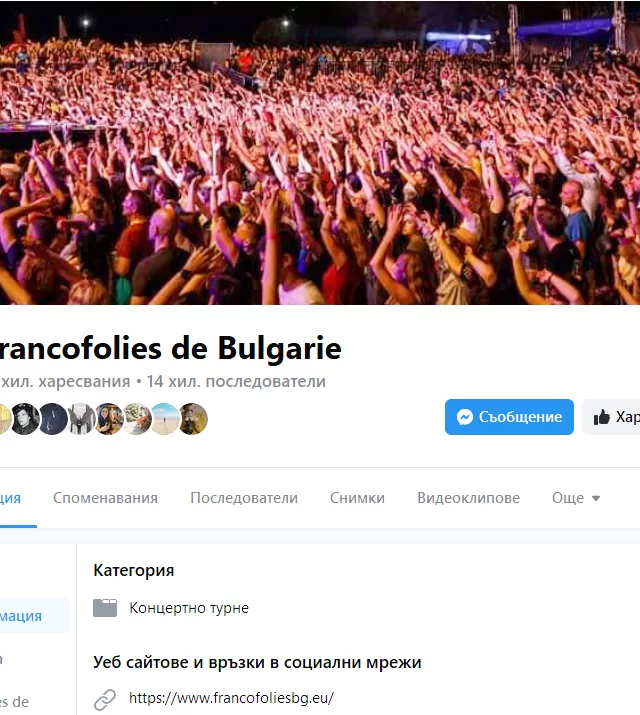
Task: Open the francofoliesbg.eu website link
Action: [232, 698]
